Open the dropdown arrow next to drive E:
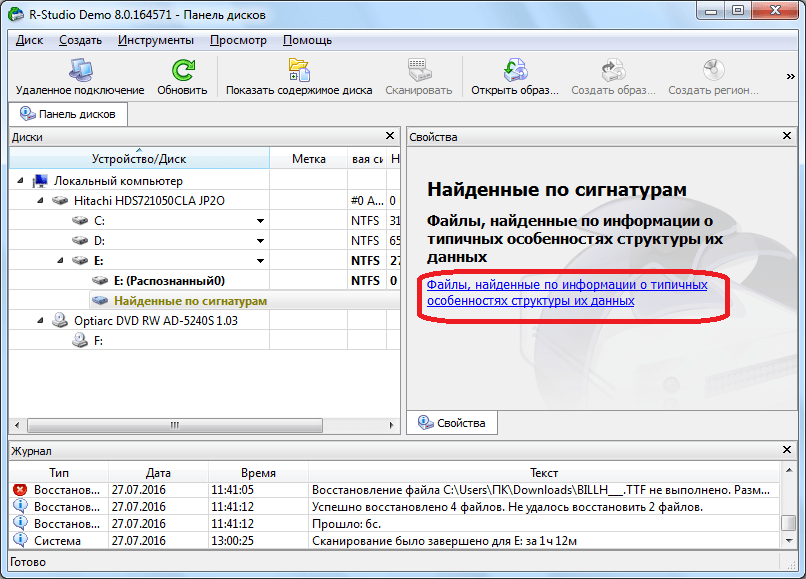Screen dimensions: 806x579 pos(260,261)
